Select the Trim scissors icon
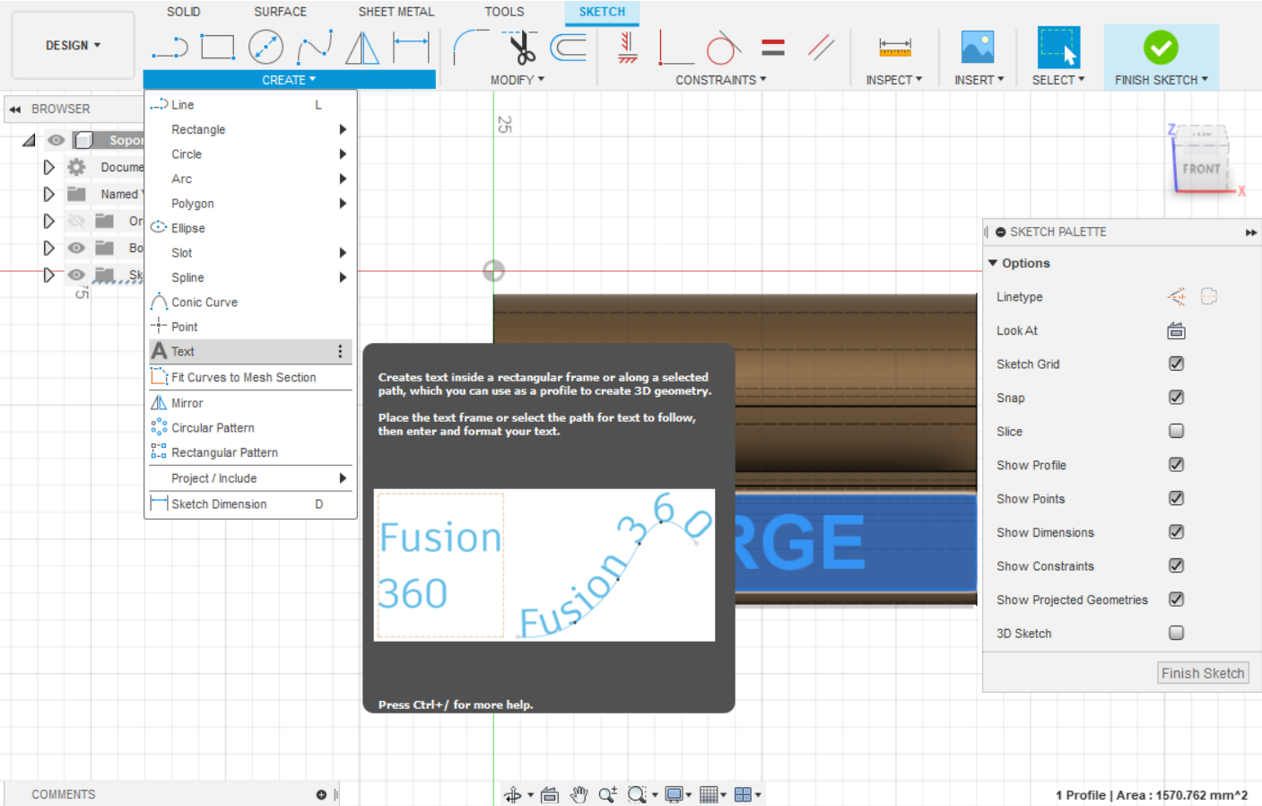Viewport: 1262px width, 806px height. point(521,46)
